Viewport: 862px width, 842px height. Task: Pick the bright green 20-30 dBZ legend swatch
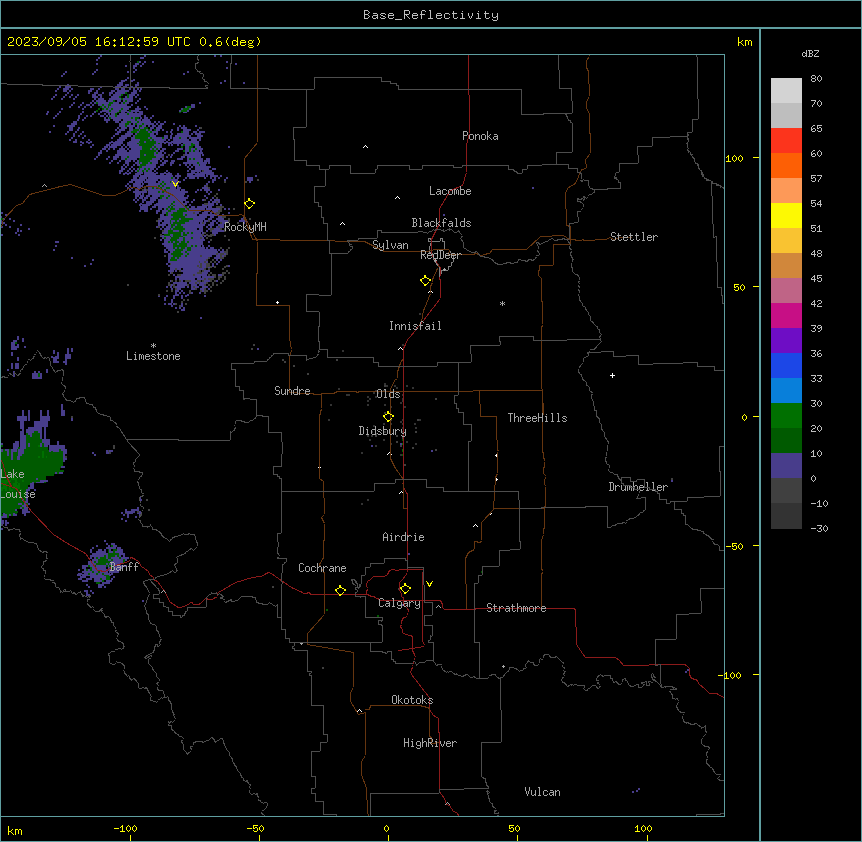pyautogui.click(x=786, y=416)
